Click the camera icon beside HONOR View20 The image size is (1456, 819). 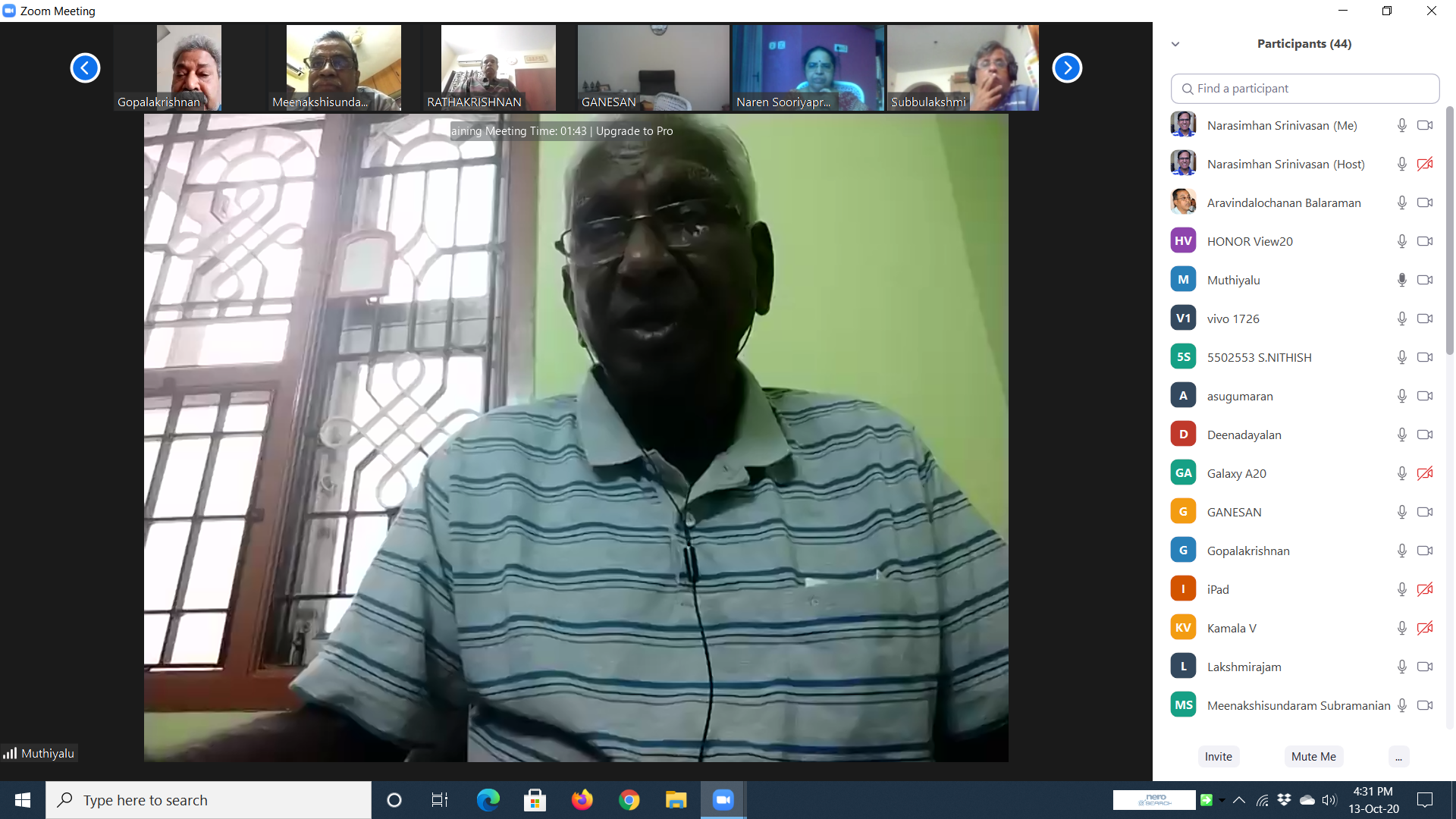[1424, 241]
